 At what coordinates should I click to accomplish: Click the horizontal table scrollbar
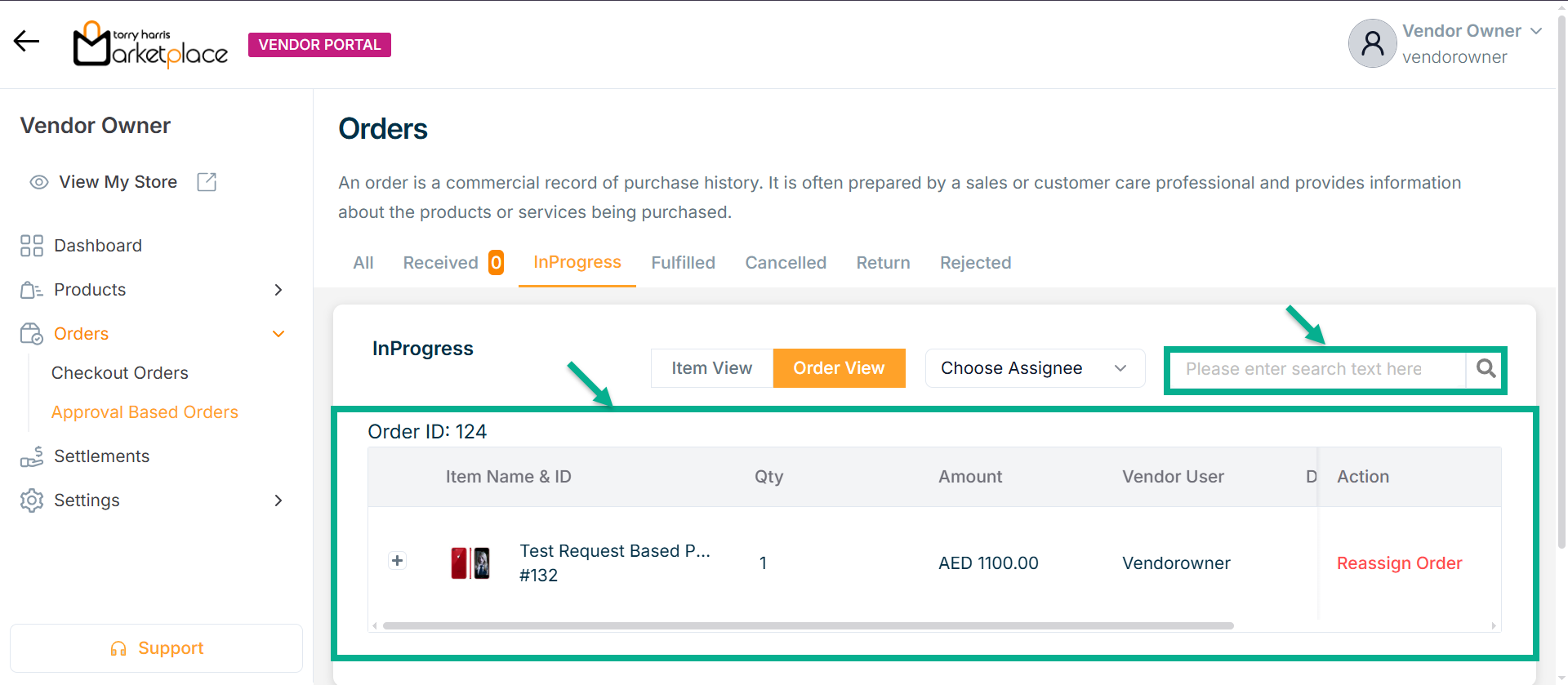(807, 626)
